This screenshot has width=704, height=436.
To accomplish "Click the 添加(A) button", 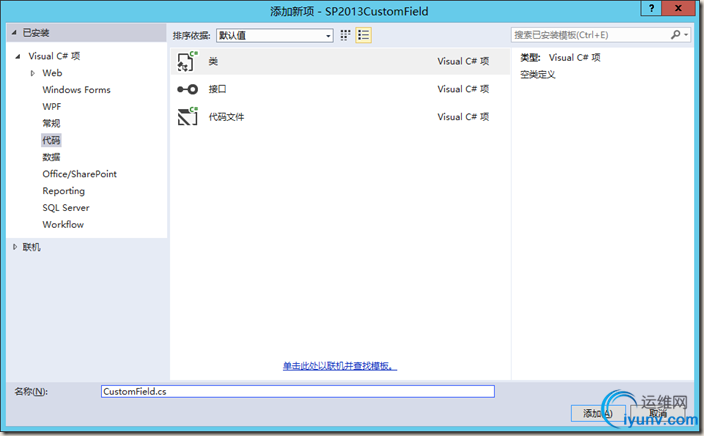I will [598, 413].
